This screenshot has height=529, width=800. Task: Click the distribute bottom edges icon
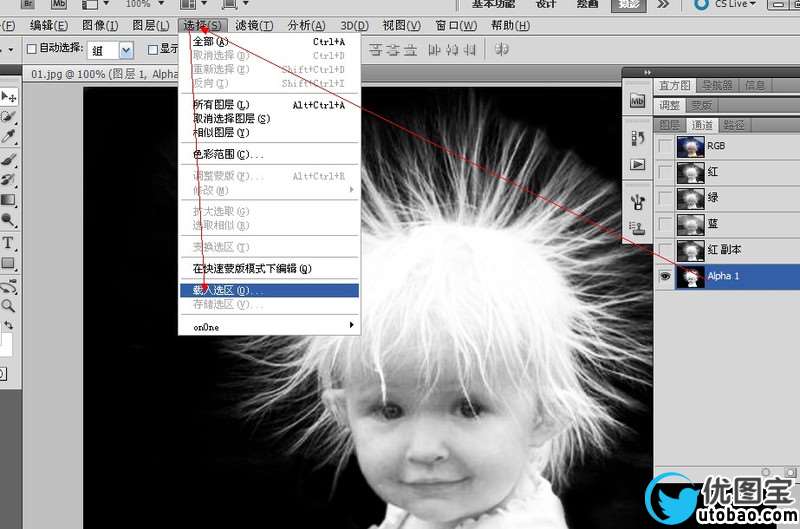(x=410, y=49)
